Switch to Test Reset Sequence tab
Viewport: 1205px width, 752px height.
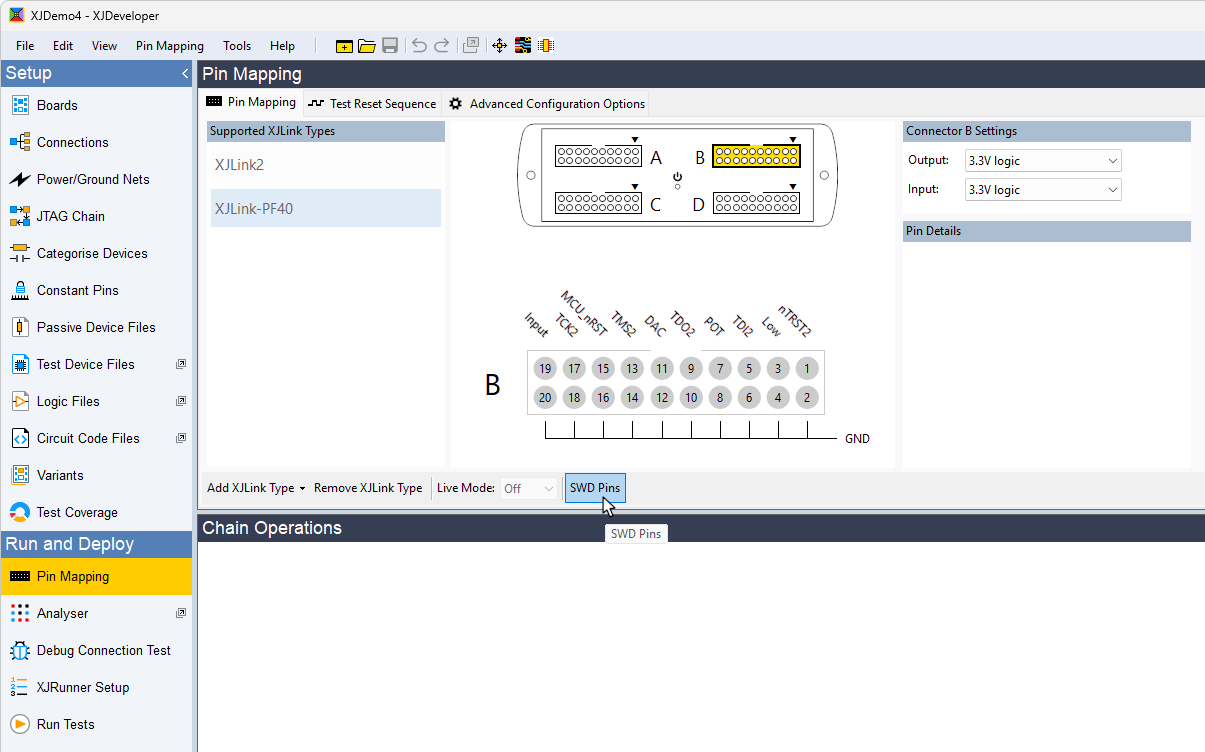[x=372, y=103]
